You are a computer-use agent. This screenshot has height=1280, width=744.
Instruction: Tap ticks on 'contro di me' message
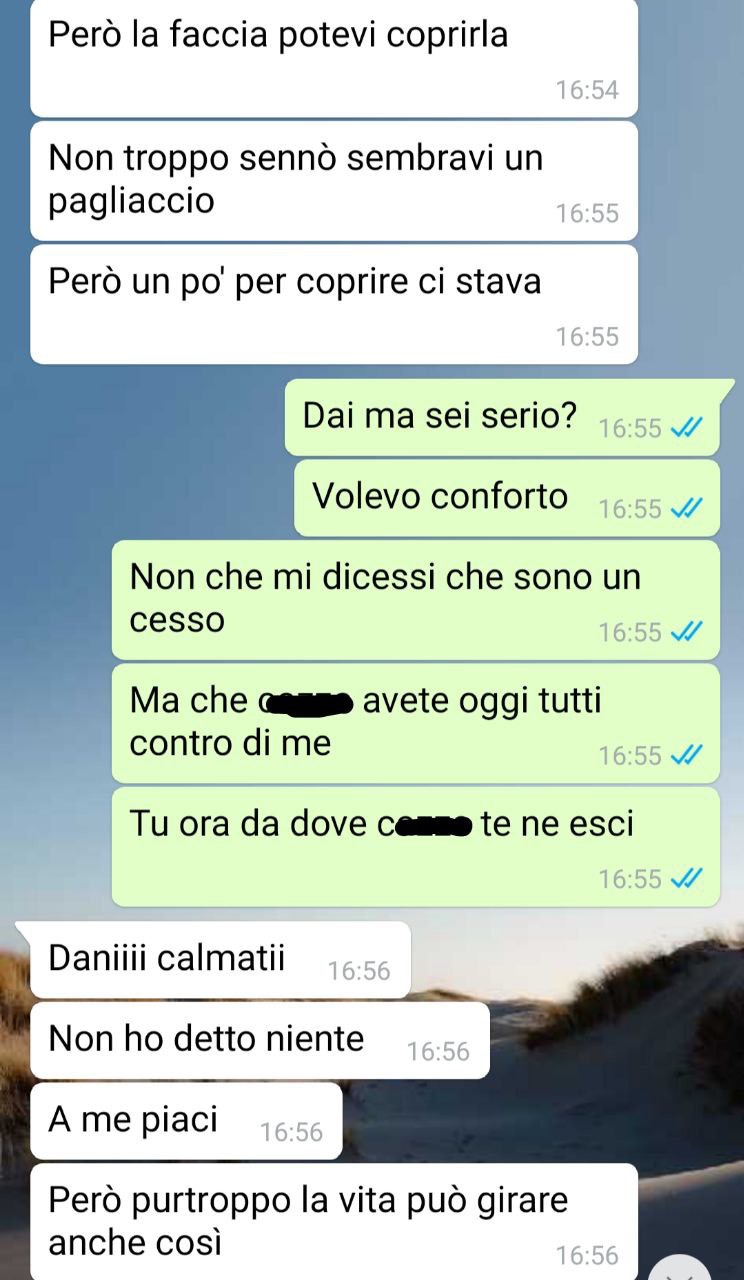[x=687, y=756]
